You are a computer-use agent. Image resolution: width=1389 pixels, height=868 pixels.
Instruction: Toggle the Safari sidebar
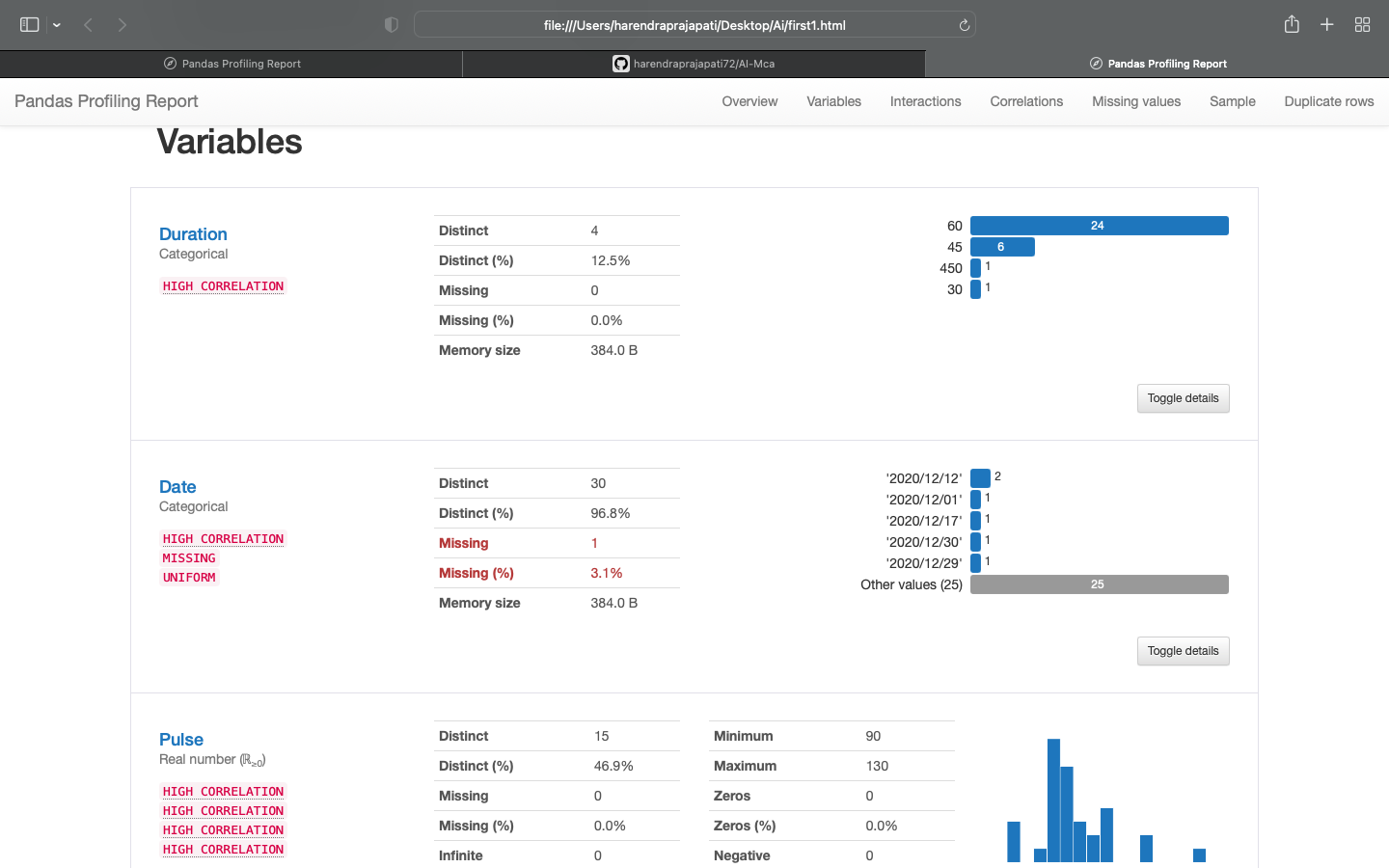pyautogui.click(x=28, y=24)
